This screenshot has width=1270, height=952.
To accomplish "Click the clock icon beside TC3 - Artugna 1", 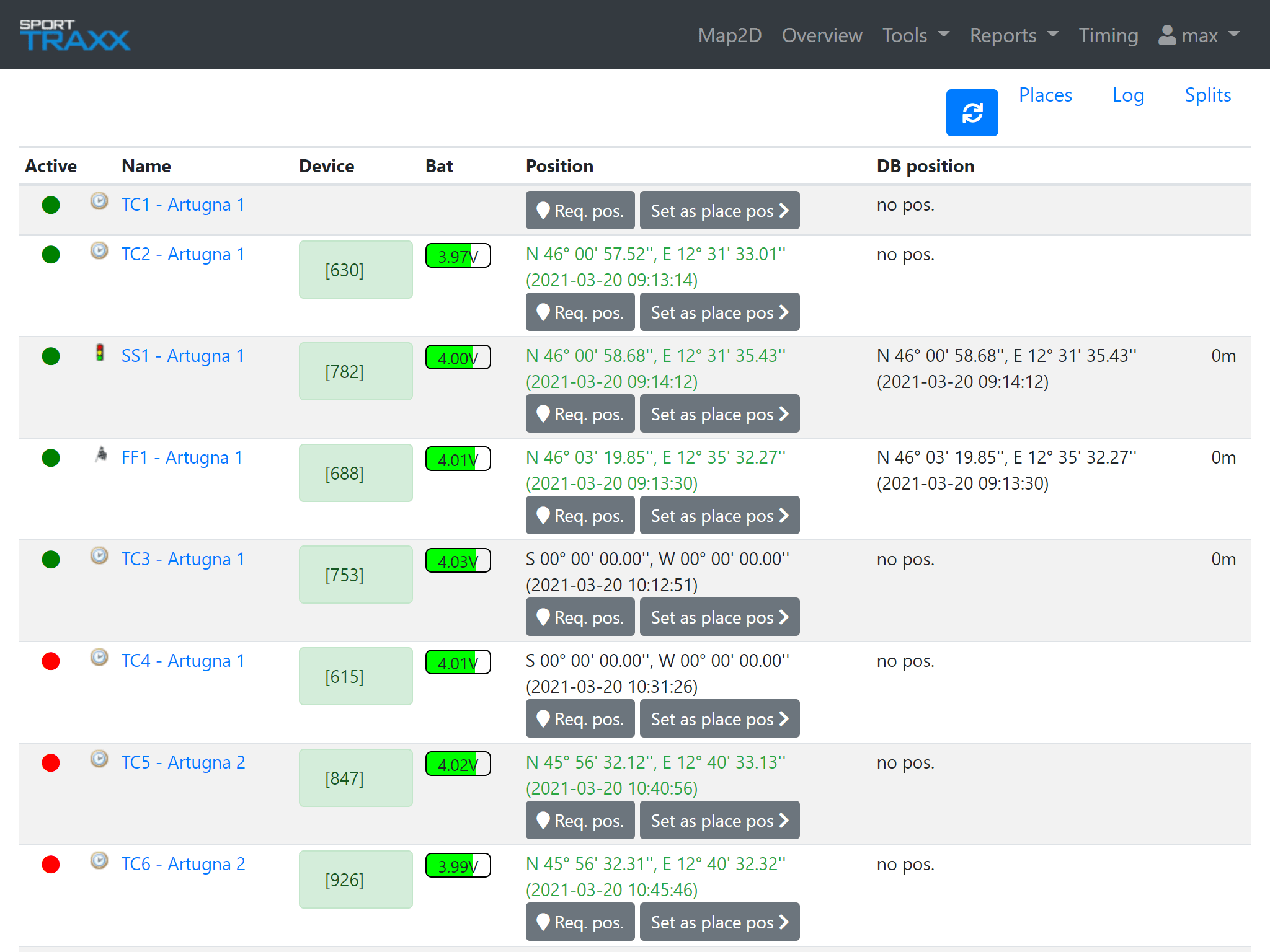I will tap(99, 556).
